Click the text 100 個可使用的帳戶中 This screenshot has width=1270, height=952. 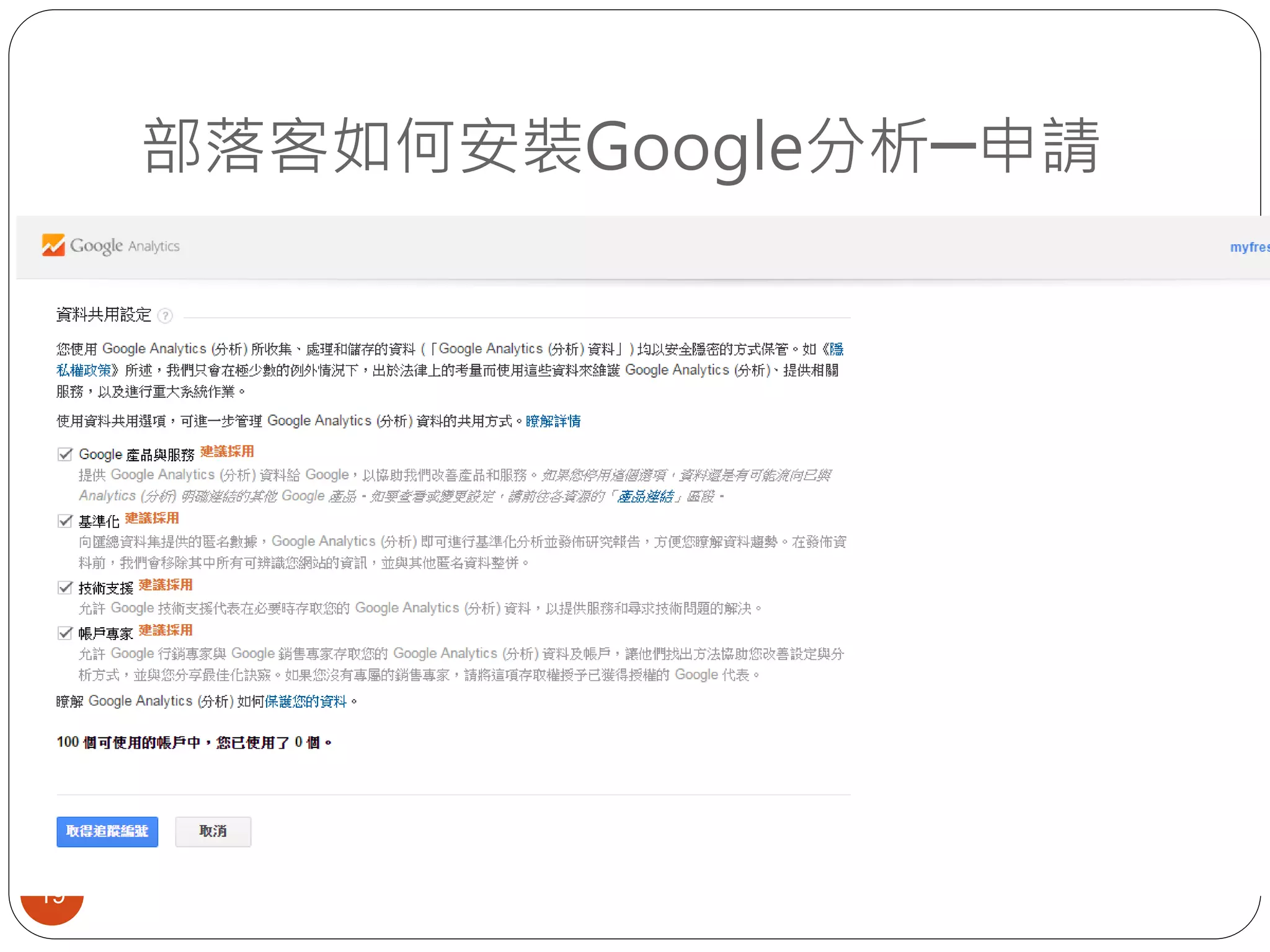pos(129,743)
